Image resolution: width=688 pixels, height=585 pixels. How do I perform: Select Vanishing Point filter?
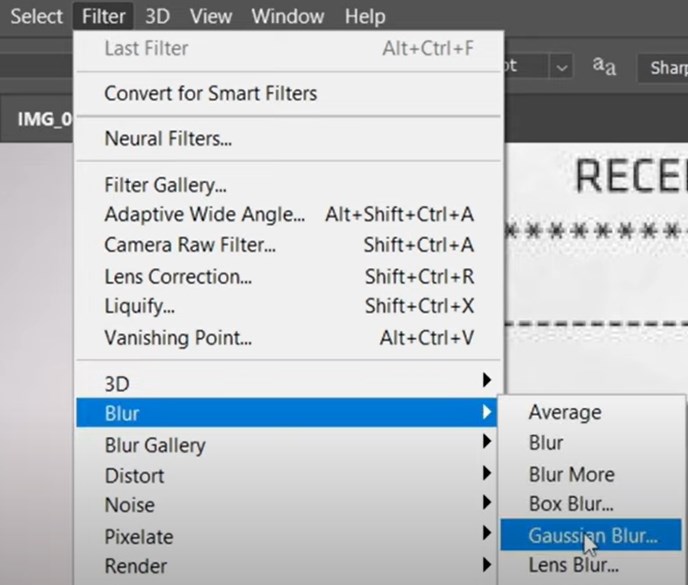(178, 338)
